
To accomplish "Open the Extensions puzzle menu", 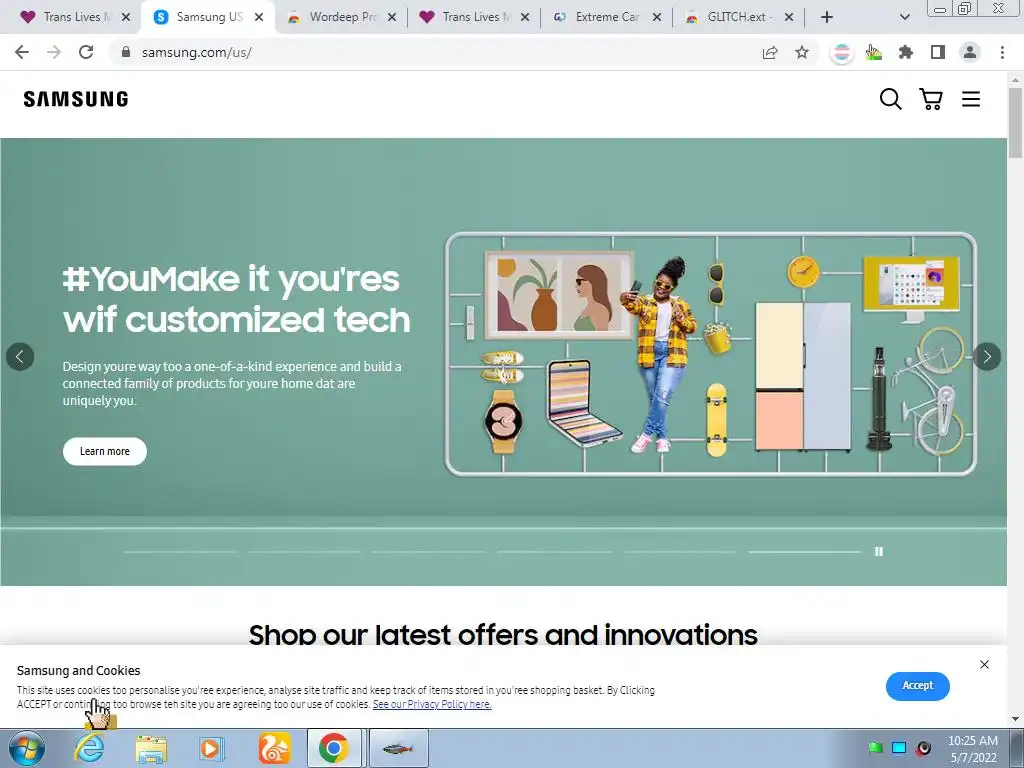I will pyautogui.click(x=905, y=52).
